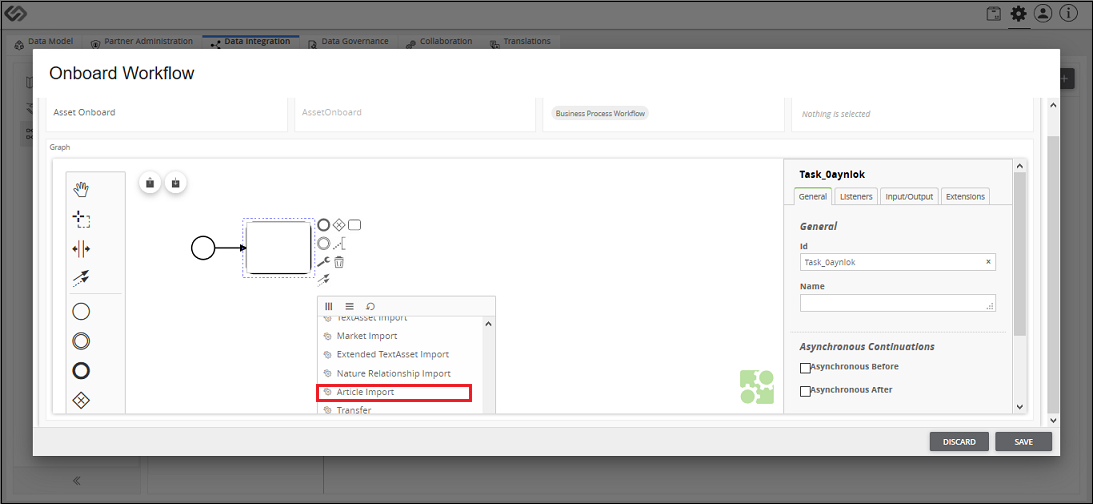Switch to the Listeners properties tab

tap(856, 197)
